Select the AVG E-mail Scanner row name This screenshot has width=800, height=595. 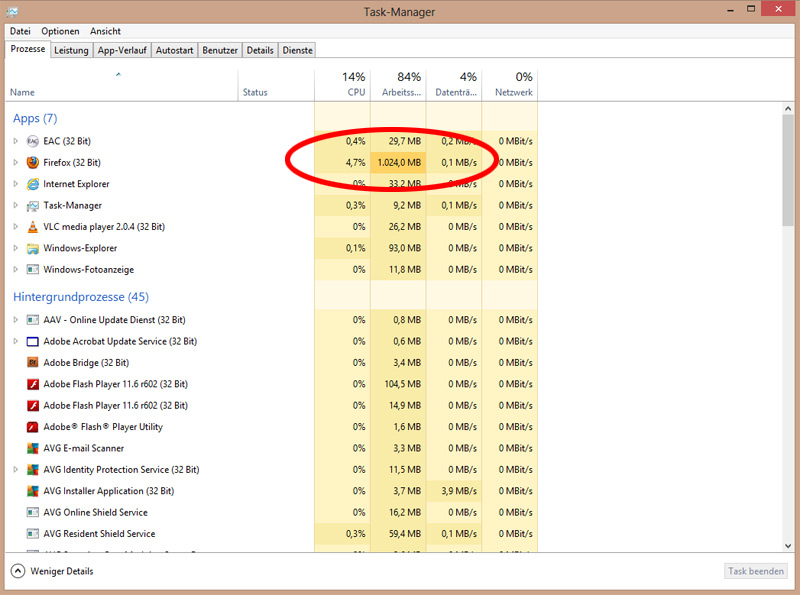pyautogui.click(x=84, y=449)
